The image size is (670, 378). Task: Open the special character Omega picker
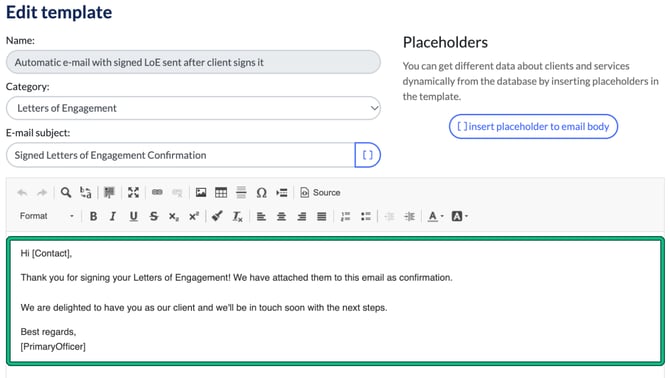pos(262,193)
